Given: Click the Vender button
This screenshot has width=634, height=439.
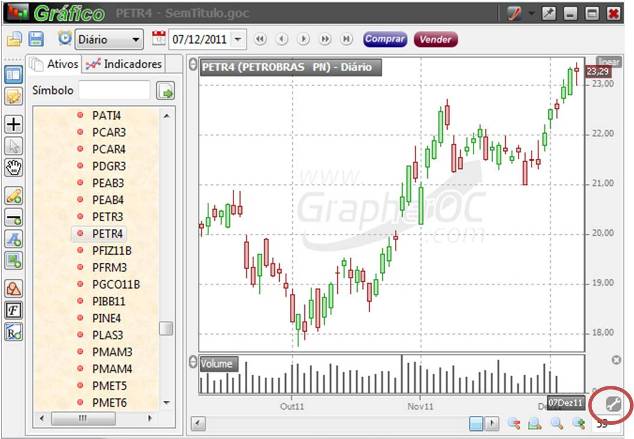Looking at the screenshot, I should pos(435,40).
